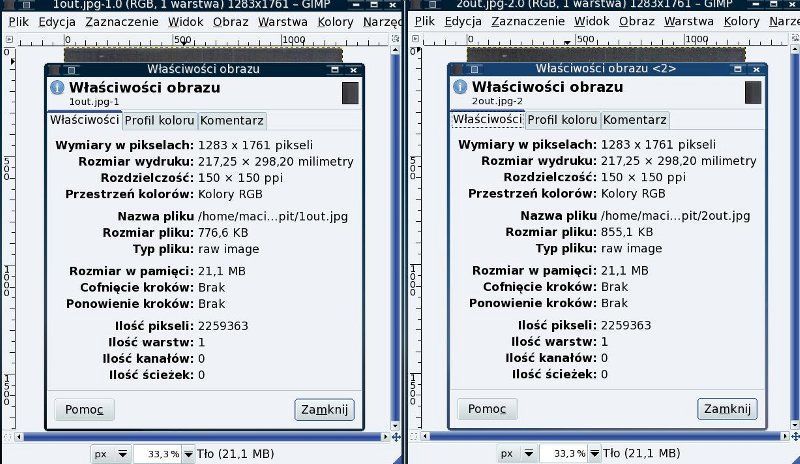The width and height of the screenshot is (800, 464).
Task: Click window menu icon on 2out.jpg dialog titlebar
Action: pos(474,69)
